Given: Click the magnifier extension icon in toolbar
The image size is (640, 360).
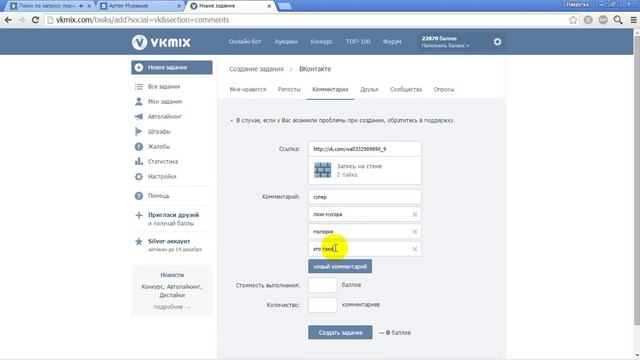Looking at the screenshot, I should point(618,20).
